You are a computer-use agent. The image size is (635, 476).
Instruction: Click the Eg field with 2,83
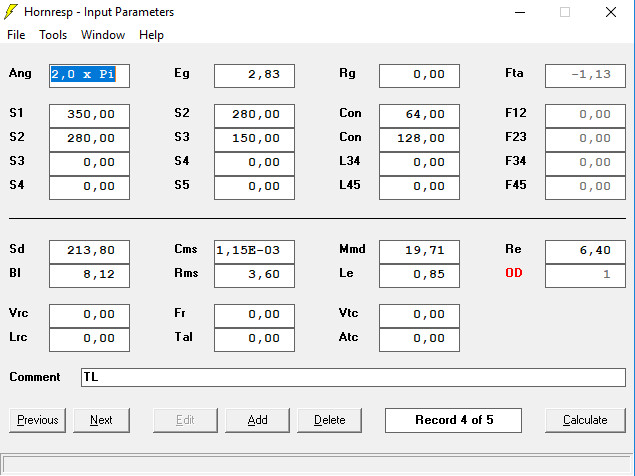254,76
